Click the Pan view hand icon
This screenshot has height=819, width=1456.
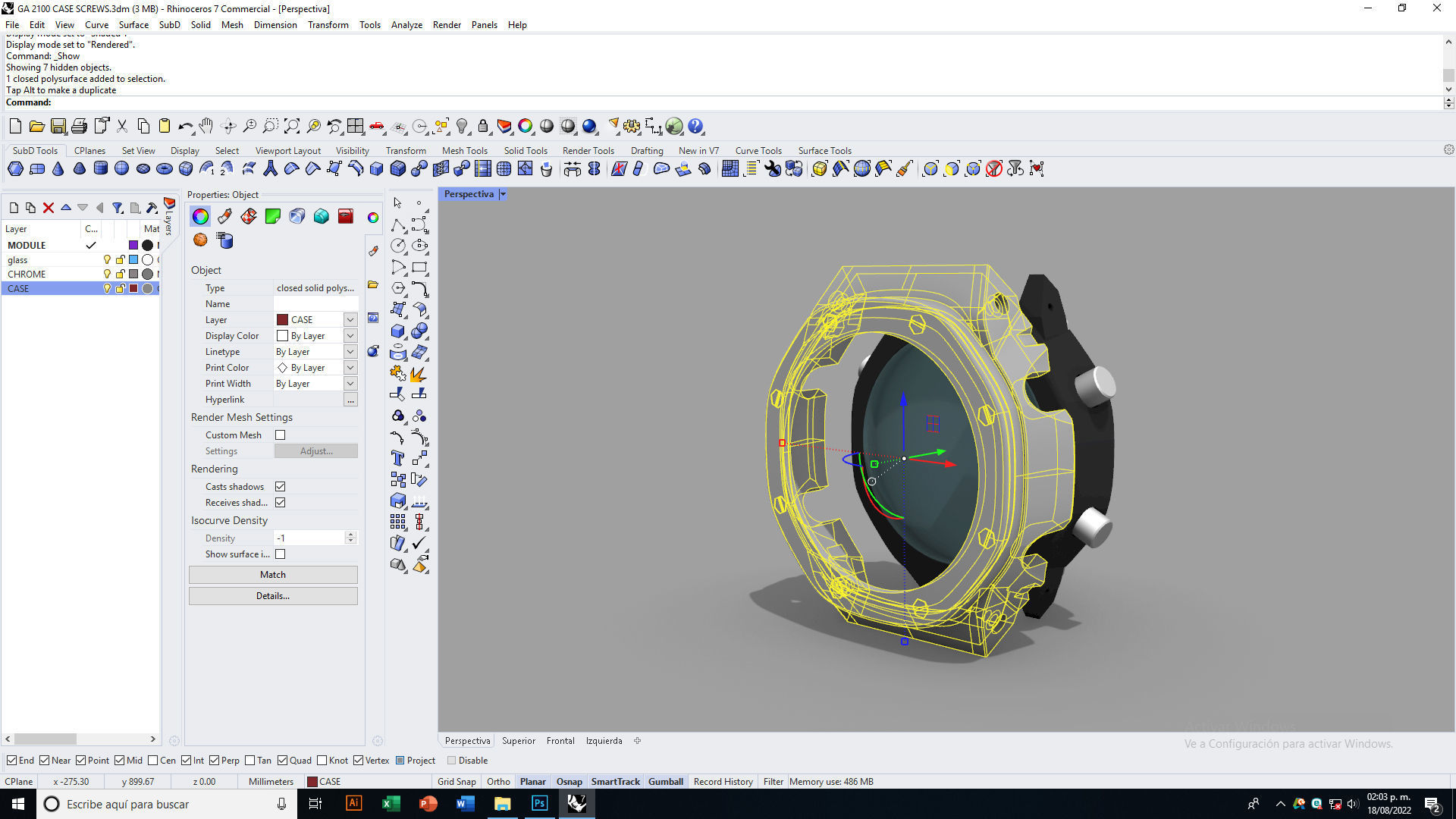[x=206, y=127]
